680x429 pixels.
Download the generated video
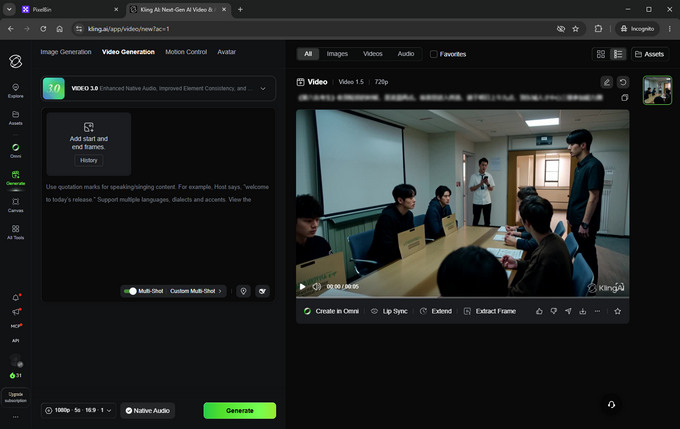582,311
